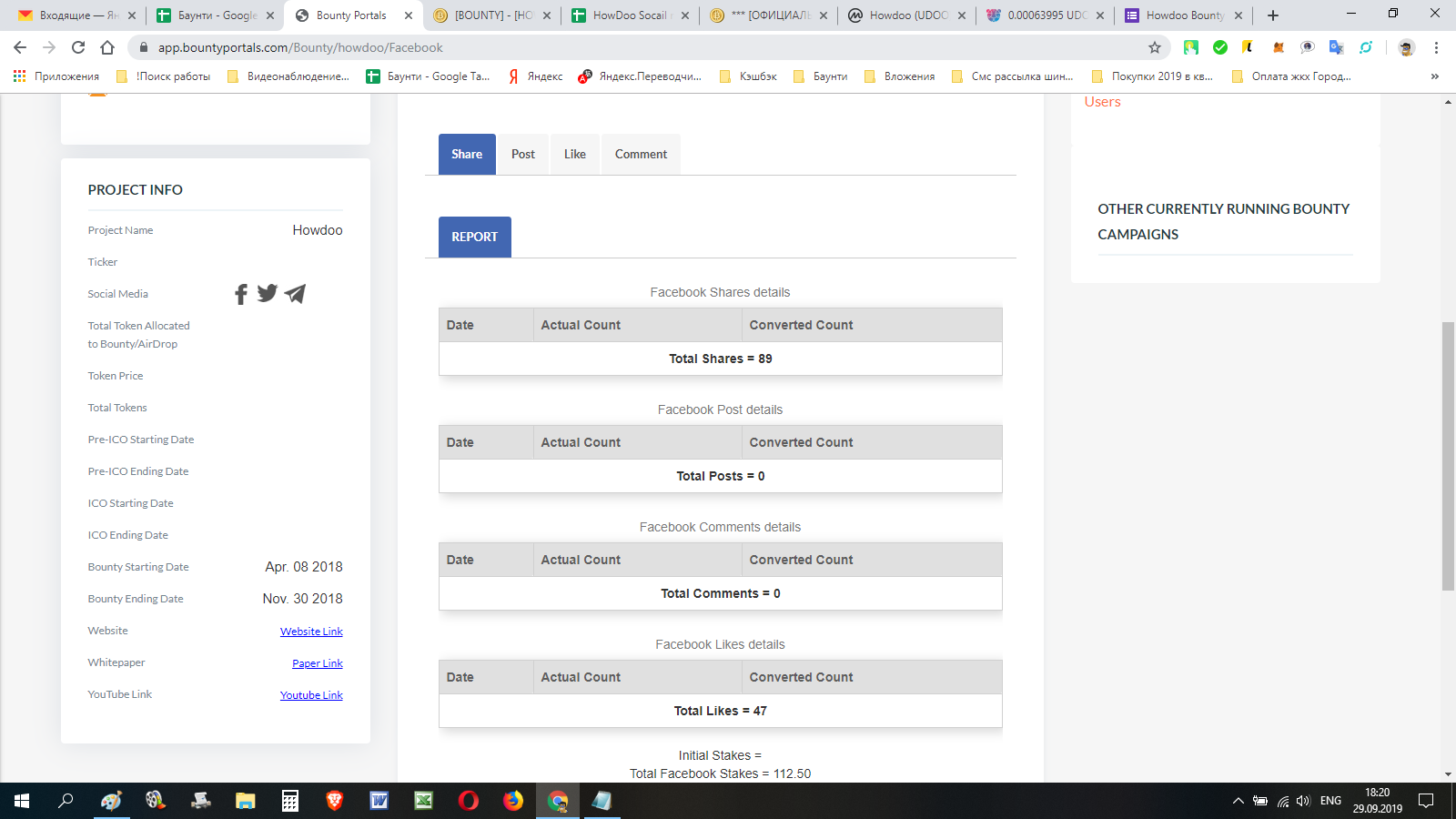This screenshot has width=1456, height=819.
Task: Select the Post tab
Action: (x=523, y=154)
